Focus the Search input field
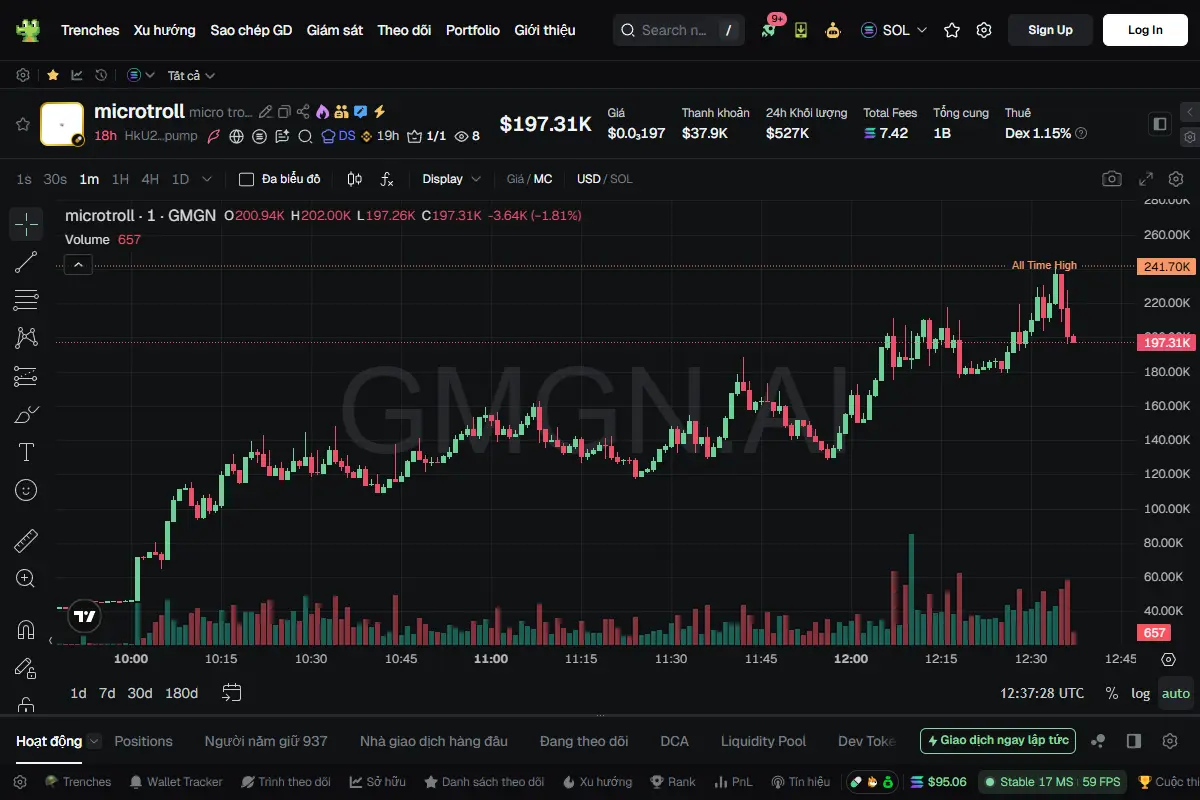Viewport: 1200px width, 800px height. click(x=679, y=30)
